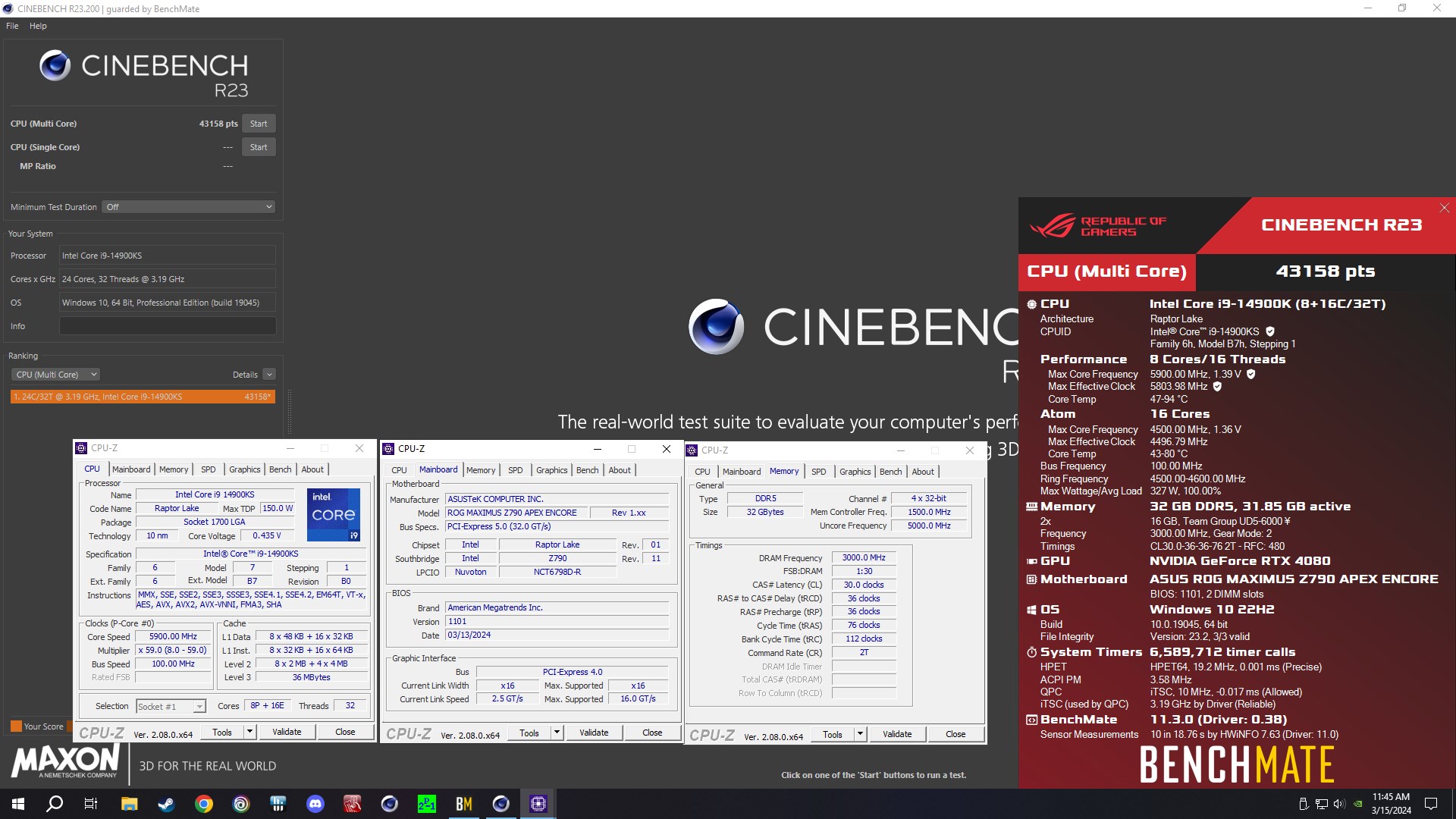The height and width of the screenshot is (819, 1456).
Task: Click the Processor field showing Intel Core i9-14900KS
Action: point(168,256)
